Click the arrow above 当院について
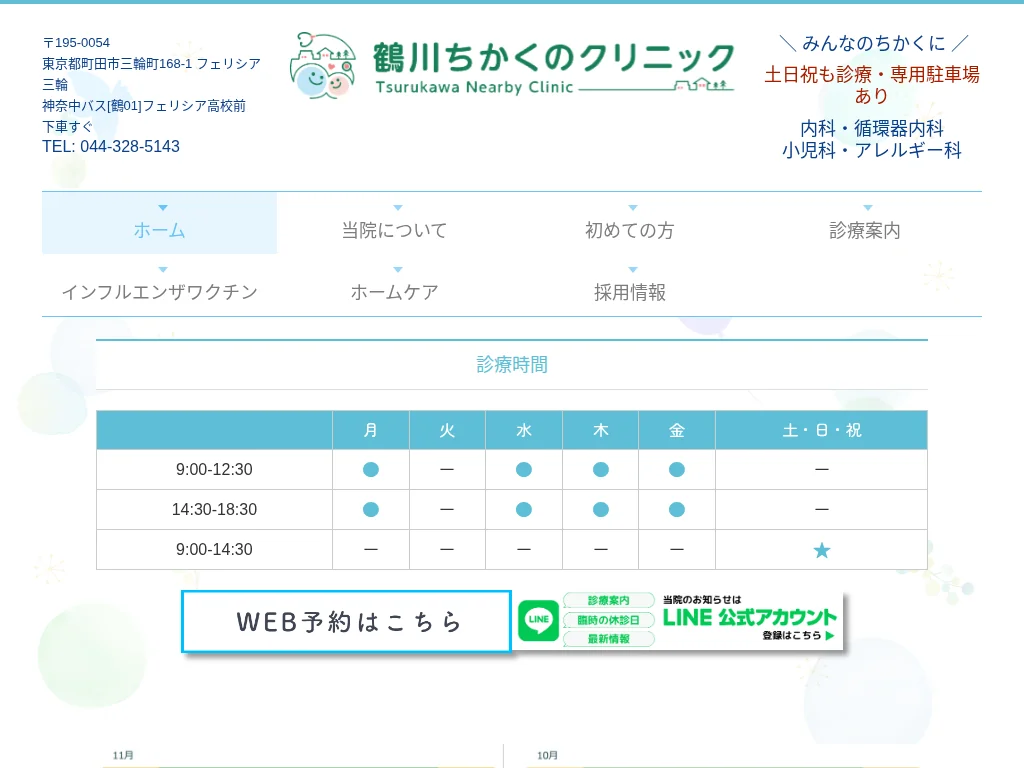The height and width of the screenshot is (768, 1024). click(x=398, y=208)
